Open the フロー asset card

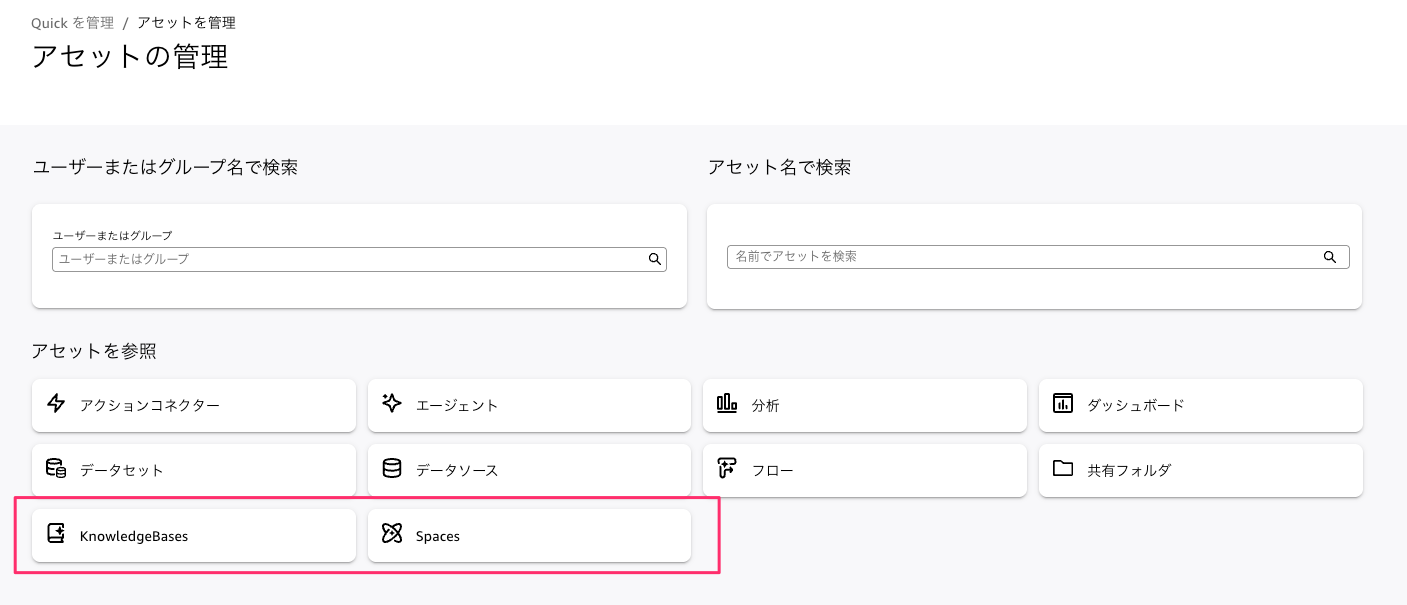865,470
